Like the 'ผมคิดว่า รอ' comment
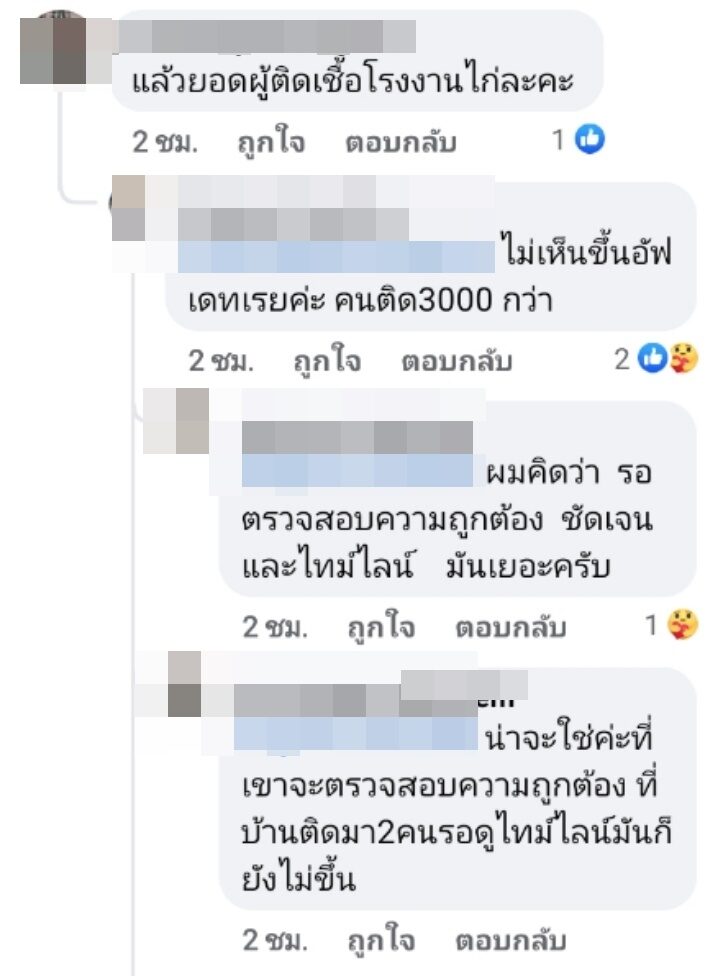Image resolution: width=718 pixels, height=976 pixels. tap(381, 627)
